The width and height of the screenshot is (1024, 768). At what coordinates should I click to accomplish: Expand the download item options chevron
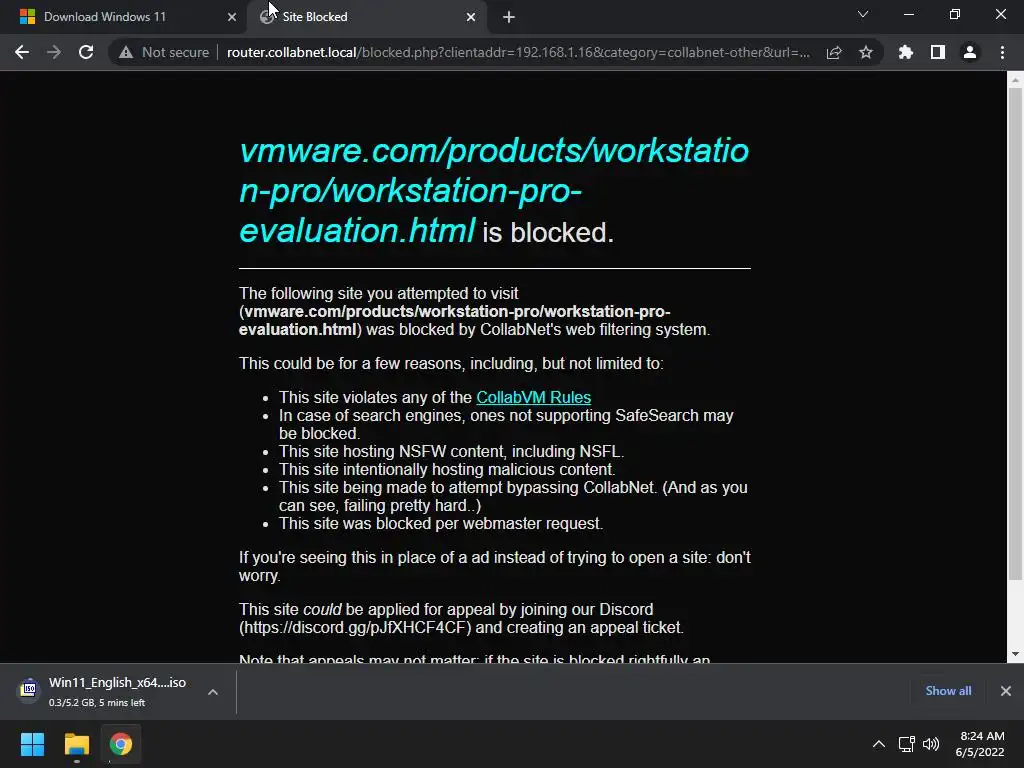(213, 692)
